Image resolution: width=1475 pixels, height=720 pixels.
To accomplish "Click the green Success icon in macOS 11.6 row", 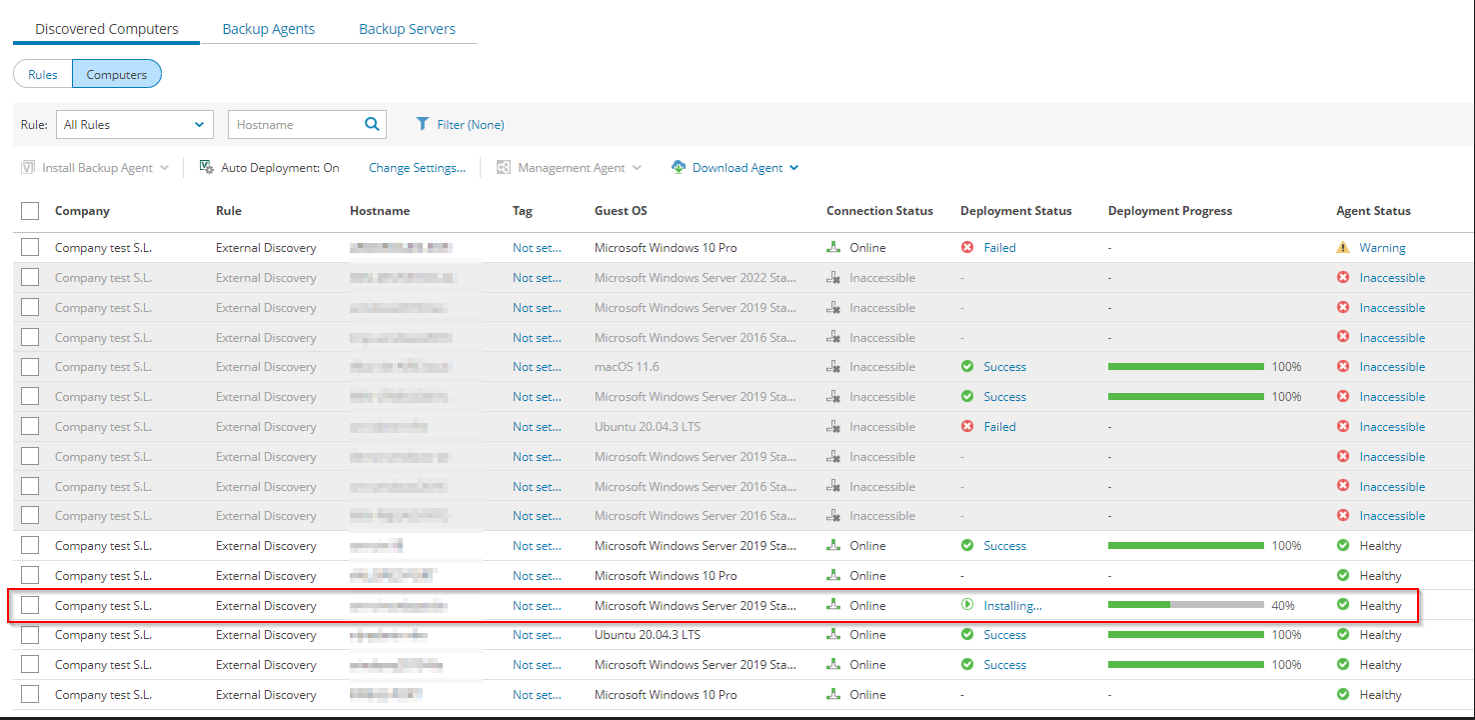I will (x=967, y=367).
